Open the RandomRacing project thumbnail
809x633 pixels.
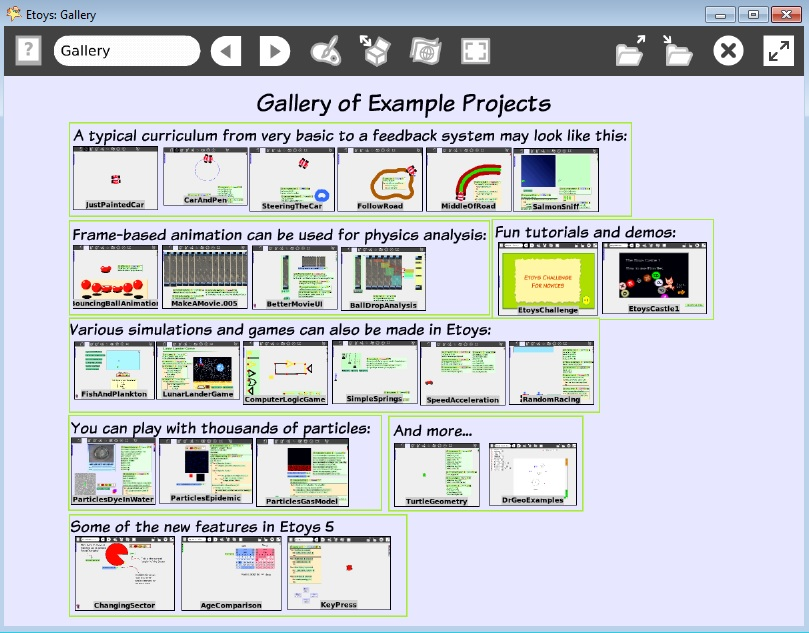coord(552,373)
